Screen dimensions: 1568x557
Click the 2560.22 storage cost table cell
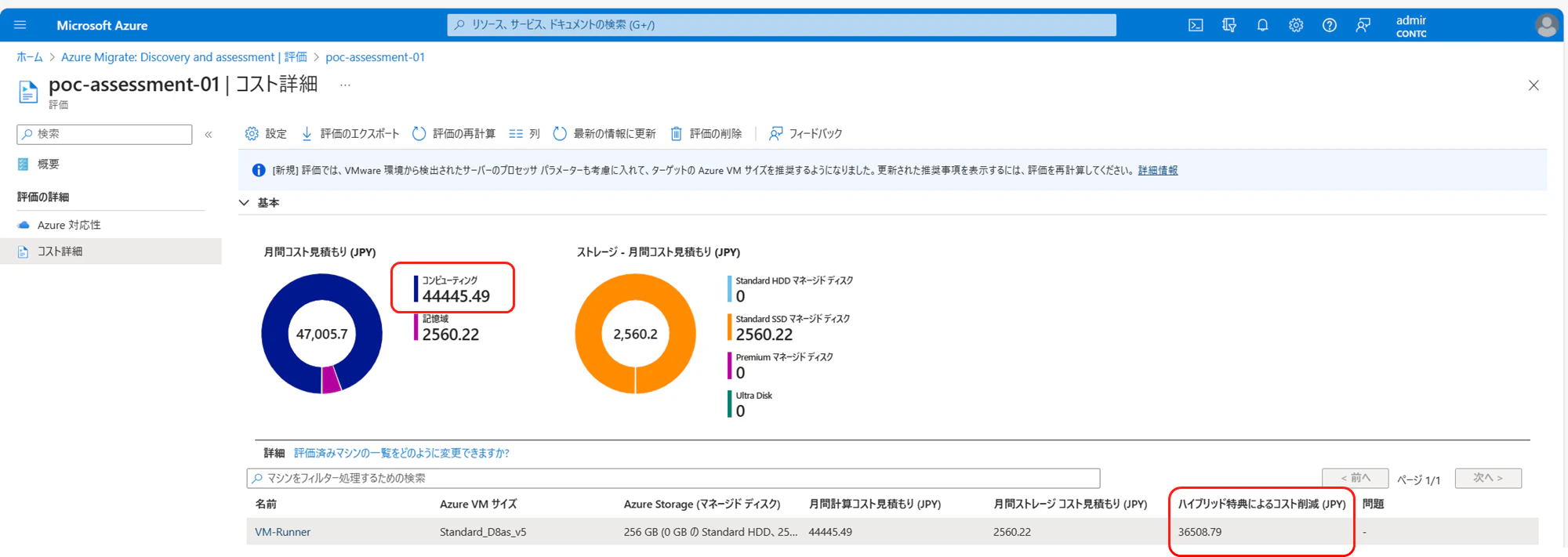point(1011,532)
